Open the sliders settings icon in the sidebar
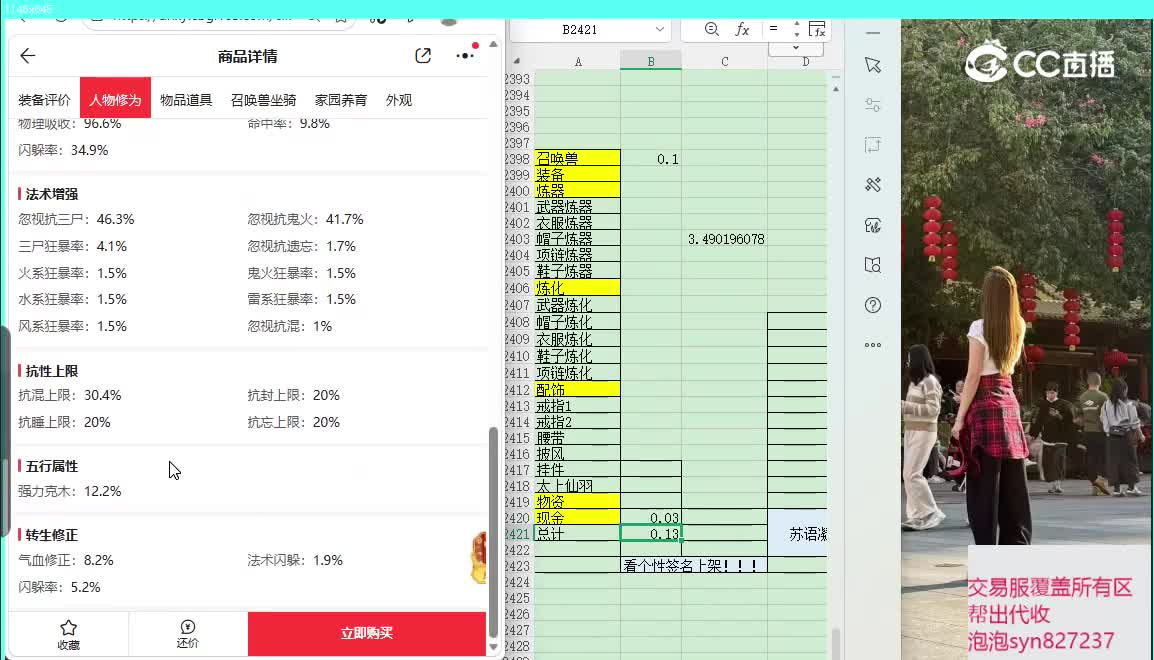Viewport: 1154px width, 660px height. pyautogui.click(x=873, y=105)
